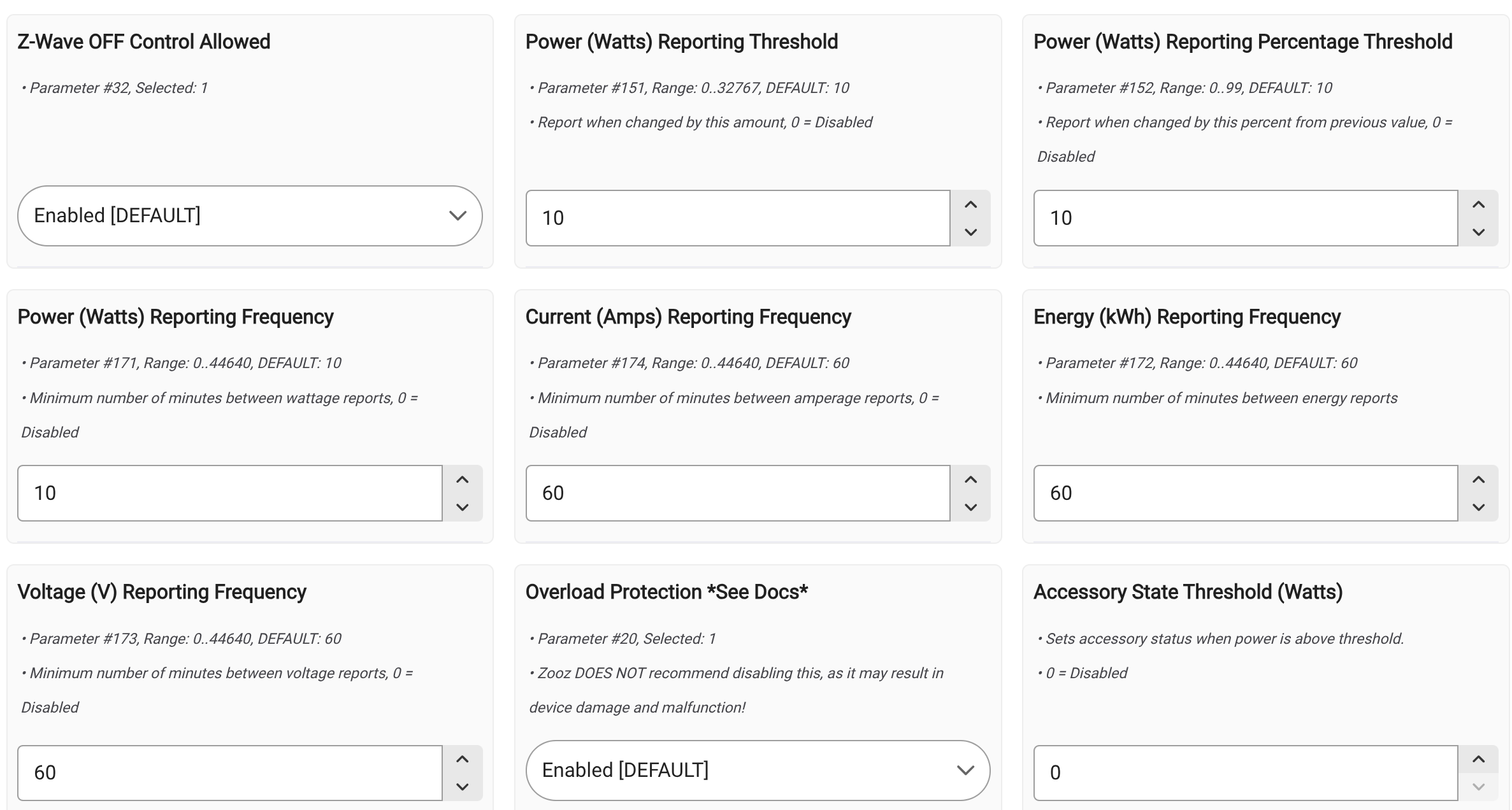The image size is (1512, 810).
Task: Increase Accessory State Threshold value
Action: click(1478, 759)
